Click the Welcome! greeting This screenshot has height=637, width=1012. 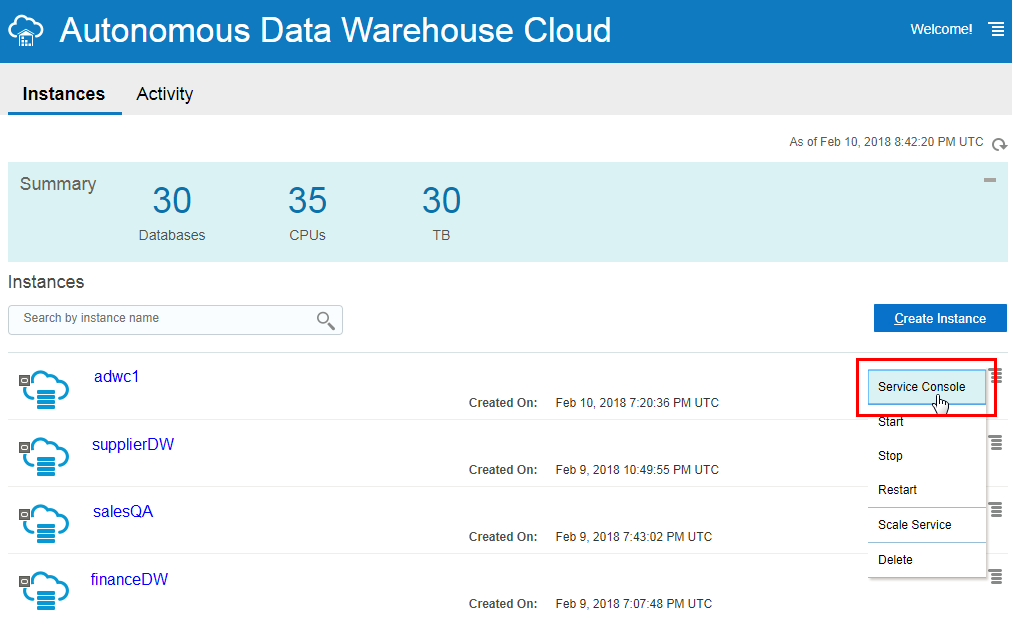click(941, 29)
